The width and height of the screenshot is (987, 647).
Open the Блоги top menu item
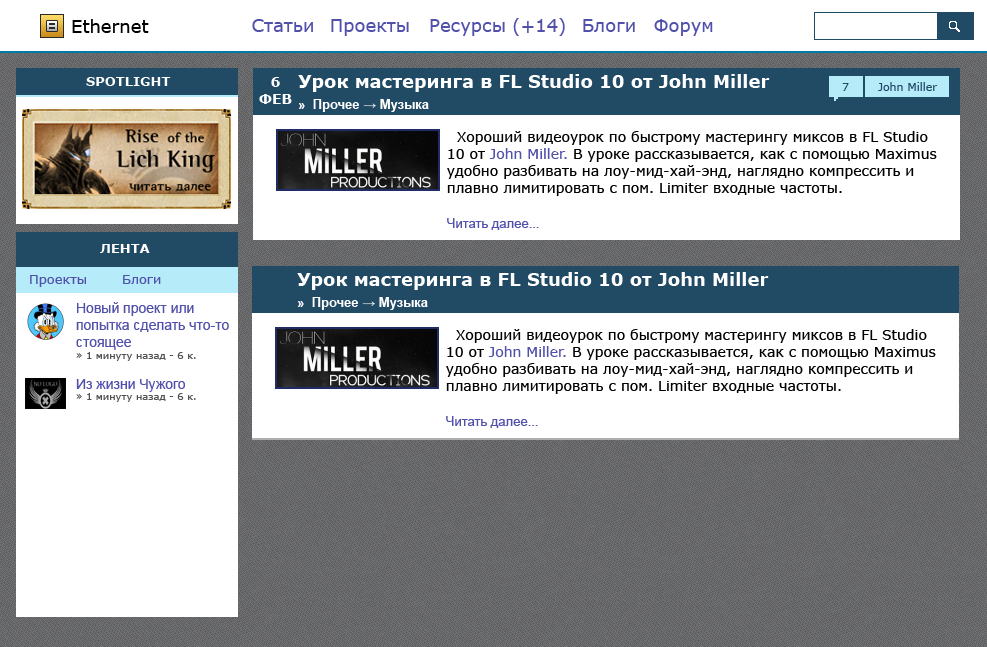(609, 26)
